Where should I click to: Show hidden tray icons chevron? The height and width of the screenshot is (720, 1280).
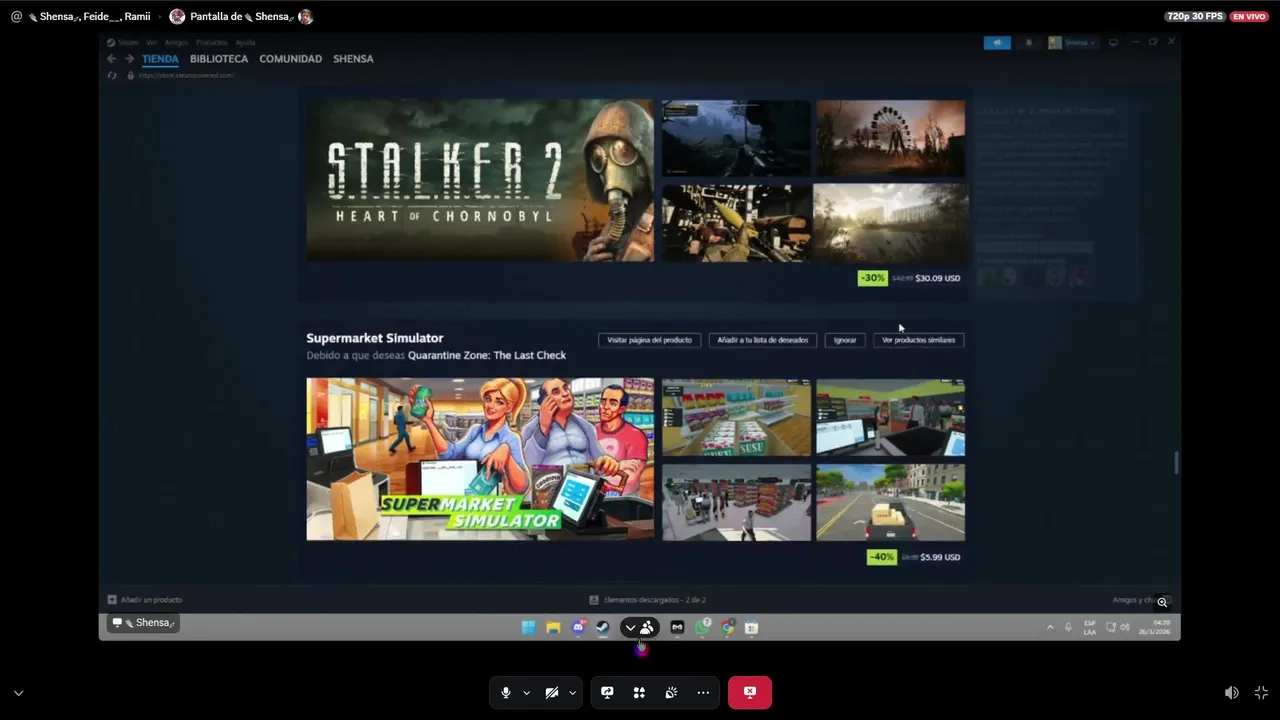(1050, 628)
